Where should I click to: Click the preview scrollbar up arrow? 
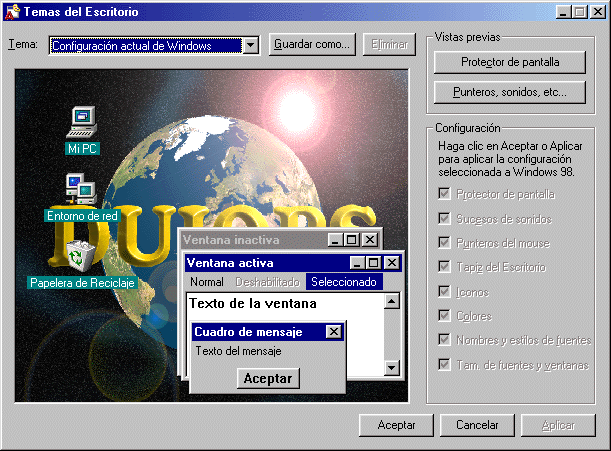(392, 301)
